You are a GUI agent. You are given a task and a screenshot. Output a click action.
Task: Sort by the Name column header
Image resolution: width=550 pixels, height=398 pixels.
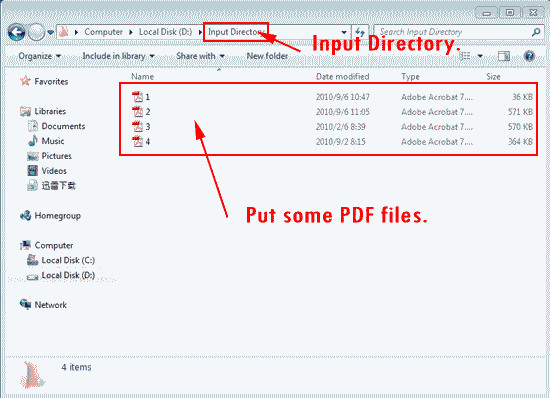pos(142,76)
